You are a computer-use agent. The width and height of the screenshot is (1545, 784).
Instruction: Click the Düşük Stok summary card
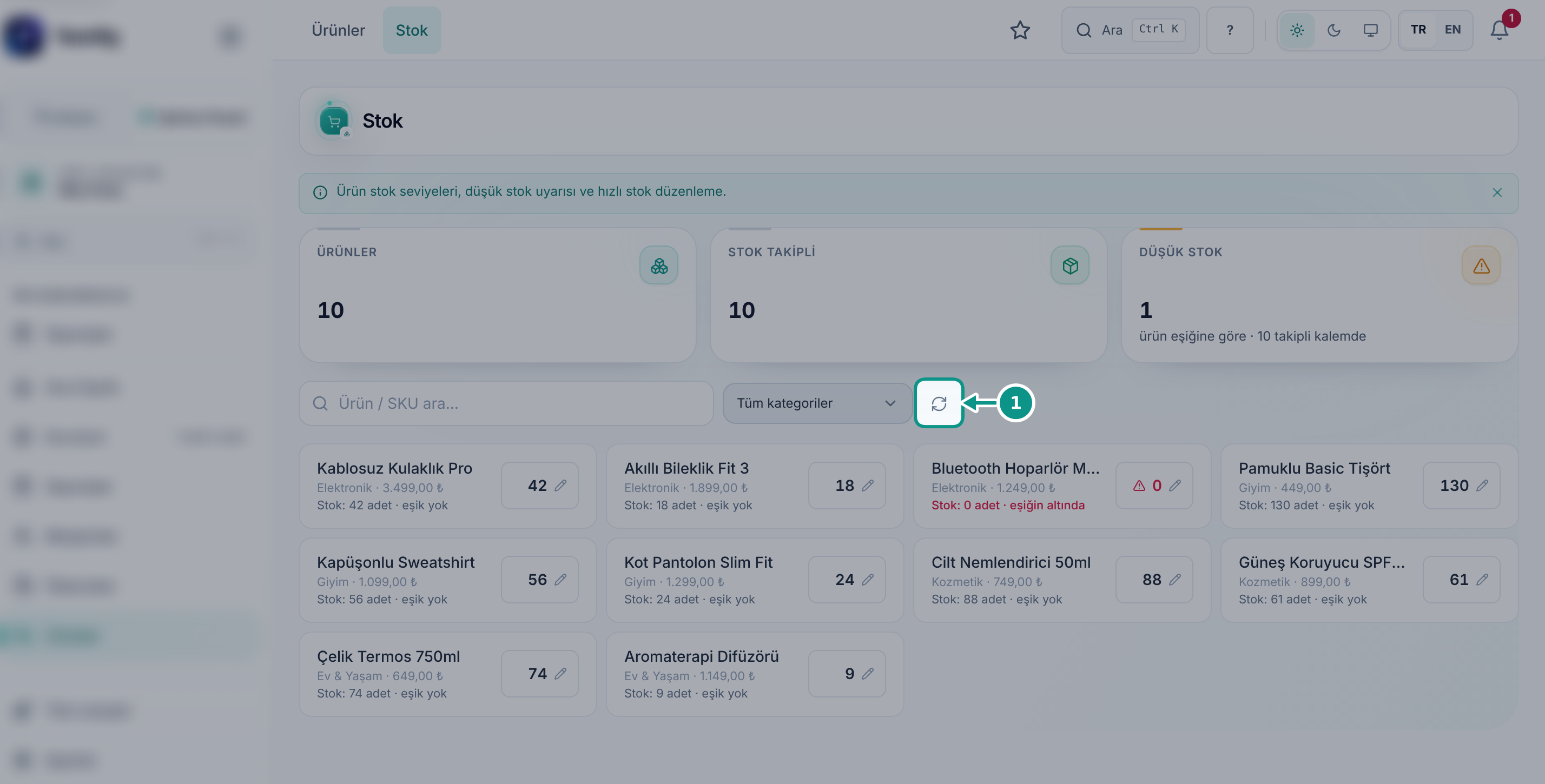1319,295
